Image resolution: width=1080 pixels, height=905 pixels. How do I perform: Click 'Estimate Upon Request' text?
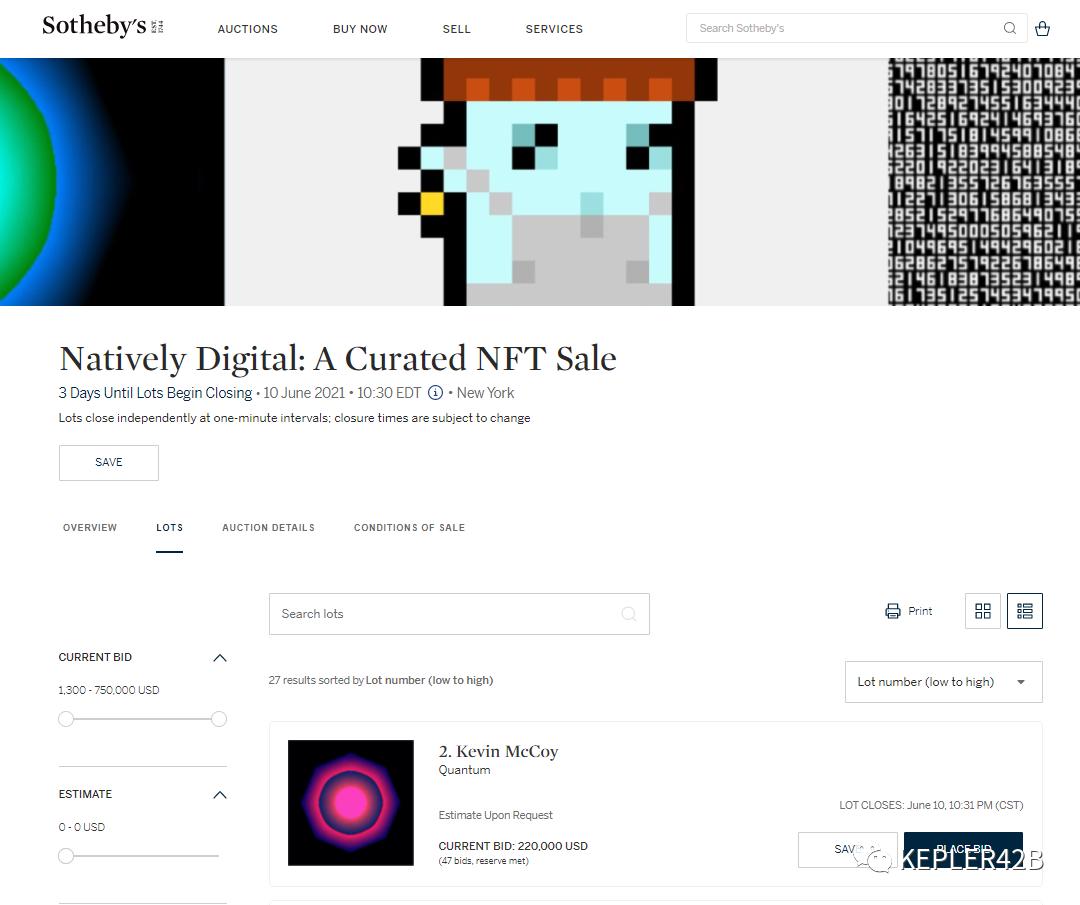pos(495,815)
